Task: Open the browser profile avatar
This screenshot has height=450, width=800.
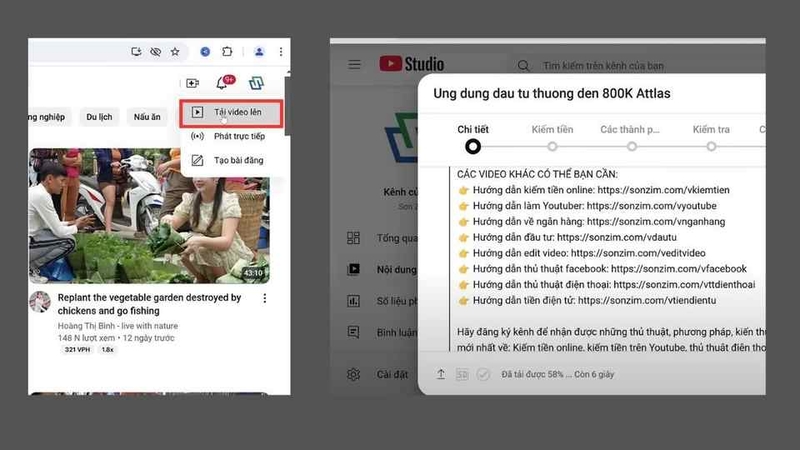Action: pyautogui.click(x=259, y=52)
